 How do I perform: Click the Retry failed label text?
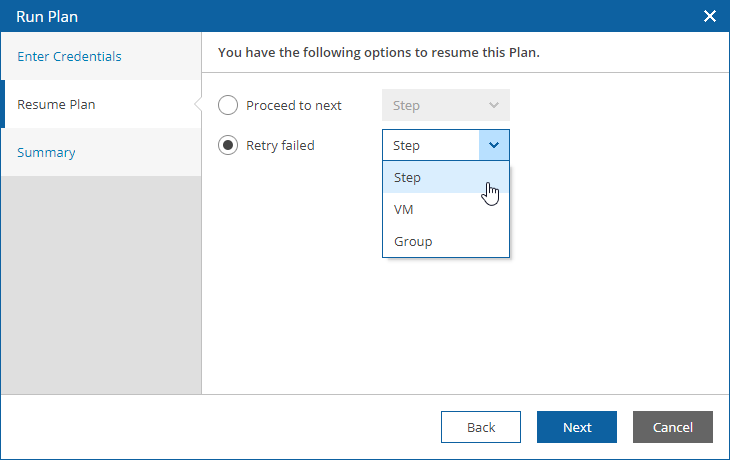point(280,146)
